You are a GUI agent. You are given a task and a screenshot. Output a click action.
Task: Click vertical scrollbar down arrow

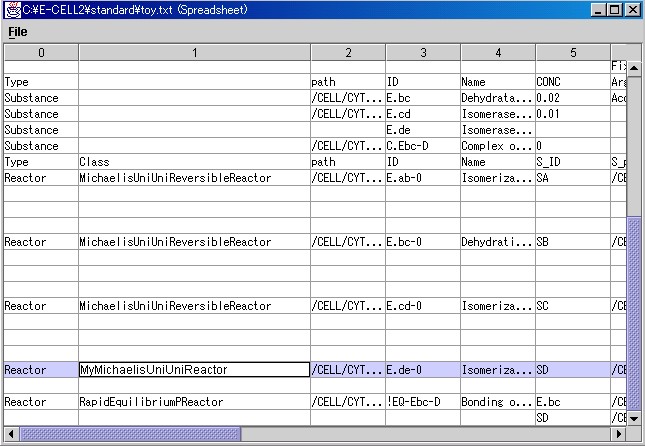click(634, 417)
